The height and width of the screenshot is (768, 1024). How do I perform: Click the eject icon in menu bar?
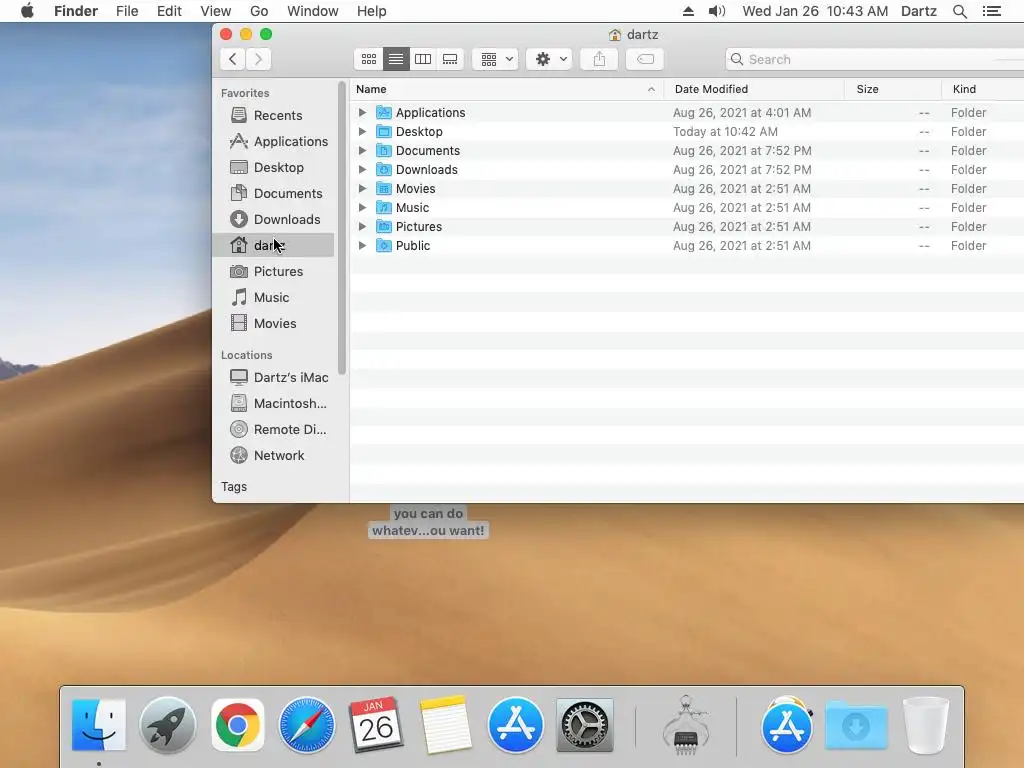pos(688,11)
